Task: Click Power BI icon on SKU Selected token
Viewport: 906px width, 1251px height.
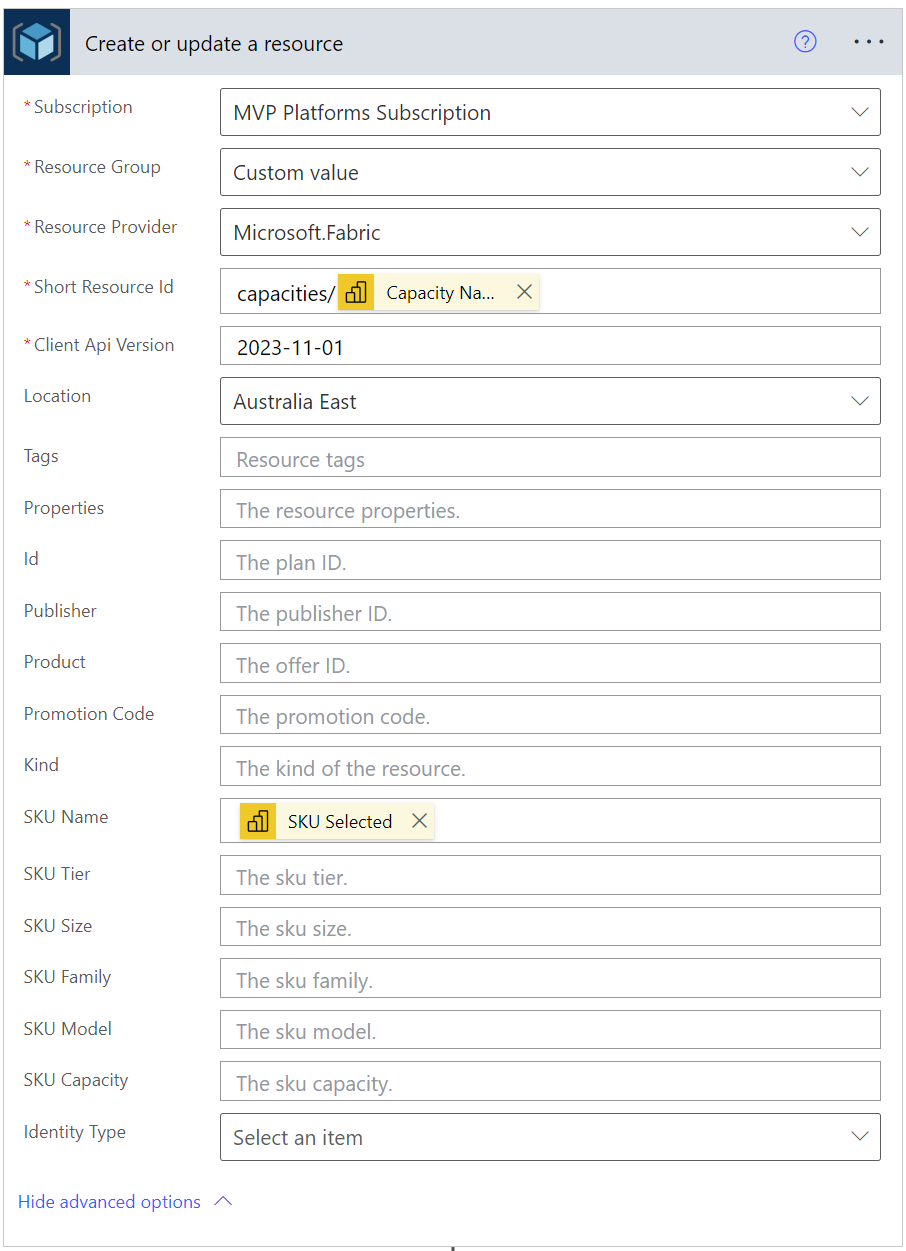Action: 258,821
